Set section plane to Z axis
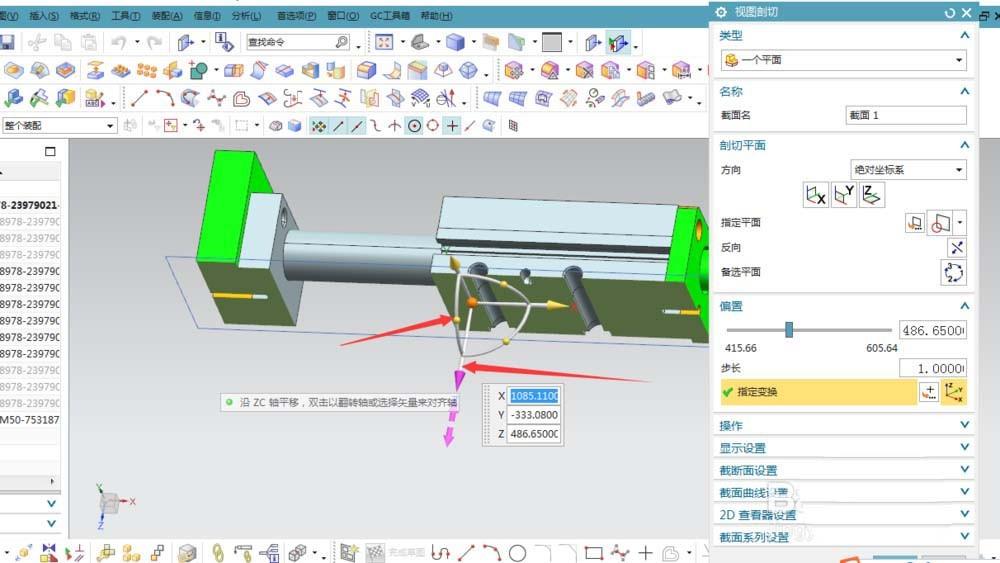Viewport: 1000px width, 563px height. coord(872,195)
